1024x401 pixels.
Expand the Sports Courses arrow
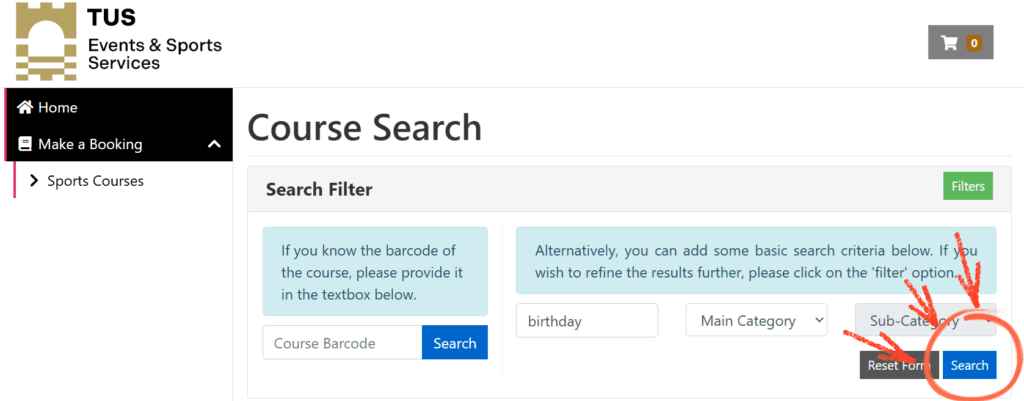35,181
